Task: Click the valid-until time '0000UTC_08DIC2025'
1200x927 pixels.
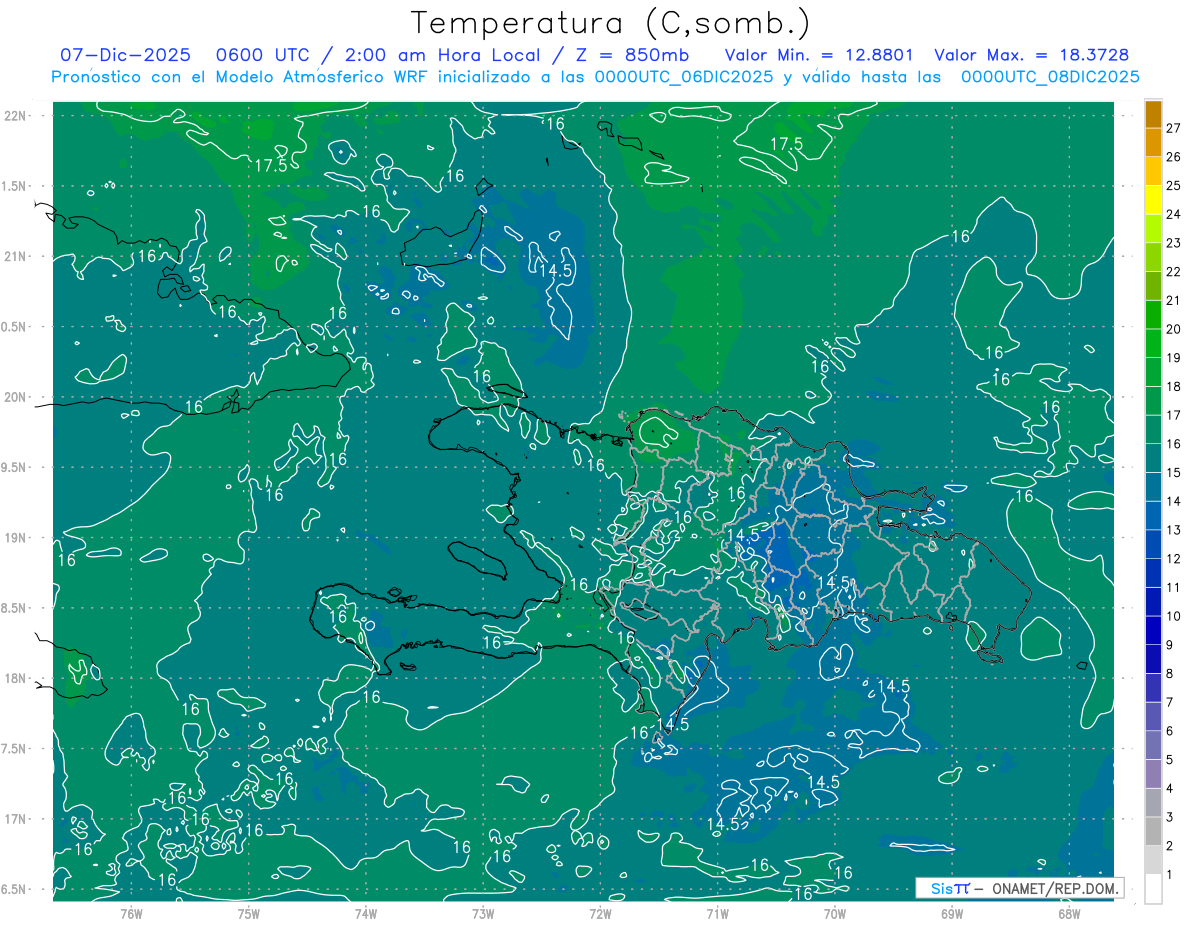Action: (x=1050, y=77)
